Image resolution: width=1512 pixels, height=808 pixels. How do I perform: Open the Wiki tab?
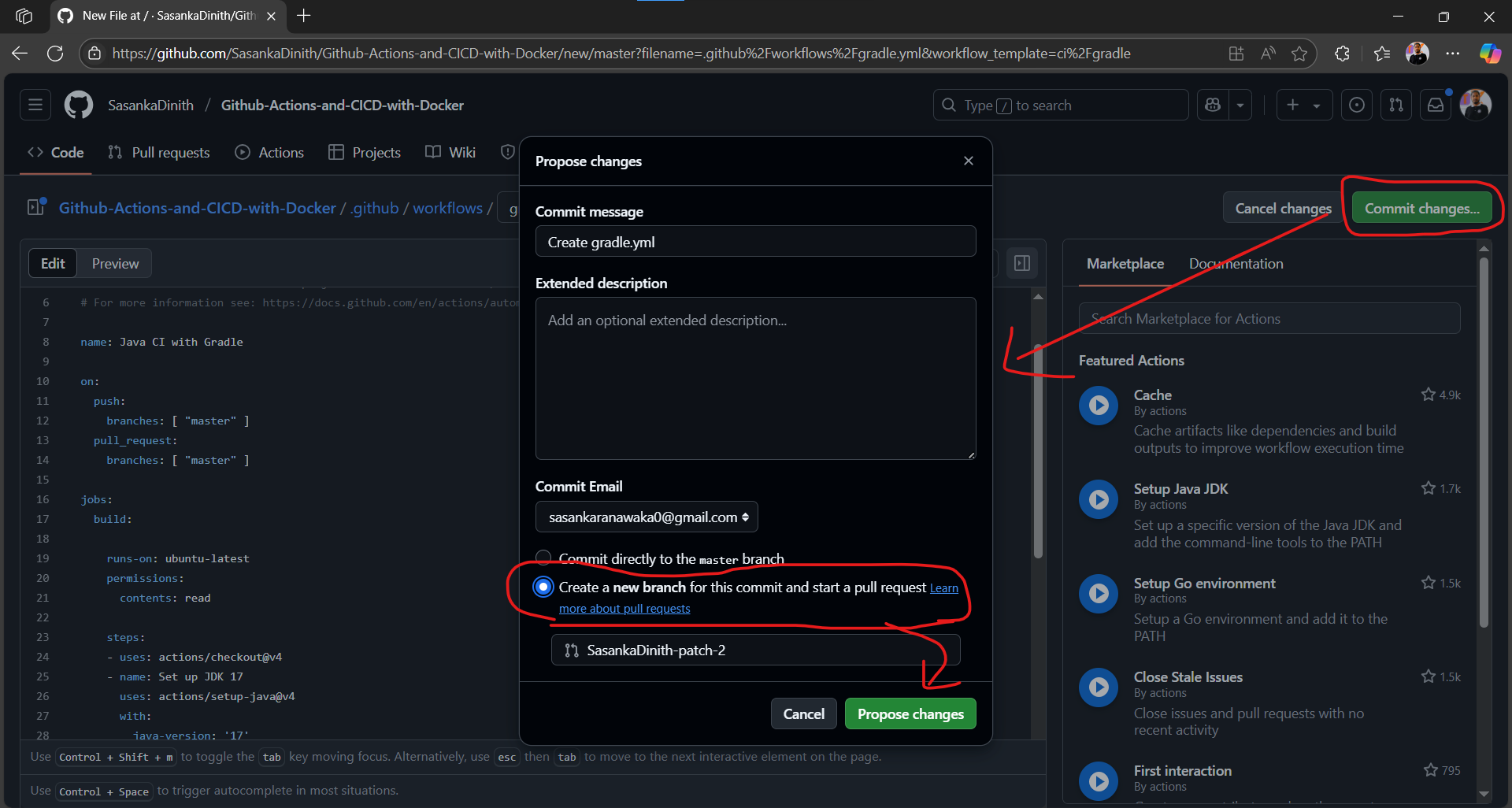pos(450,152)
